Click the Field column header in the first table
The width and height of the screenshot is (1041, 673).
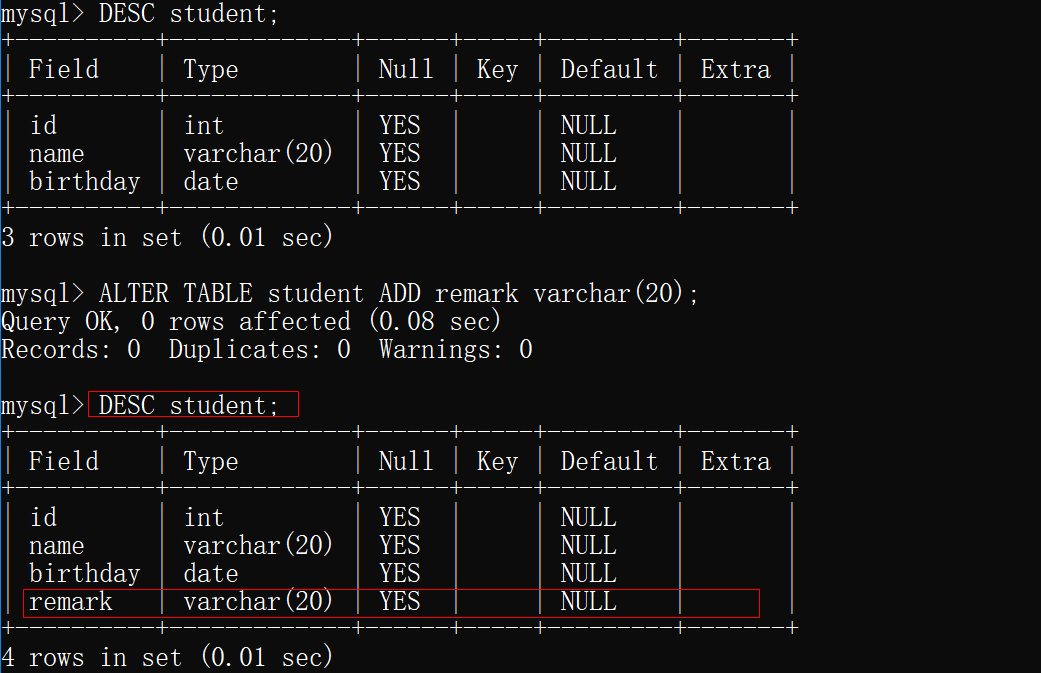tap(63, 69)
